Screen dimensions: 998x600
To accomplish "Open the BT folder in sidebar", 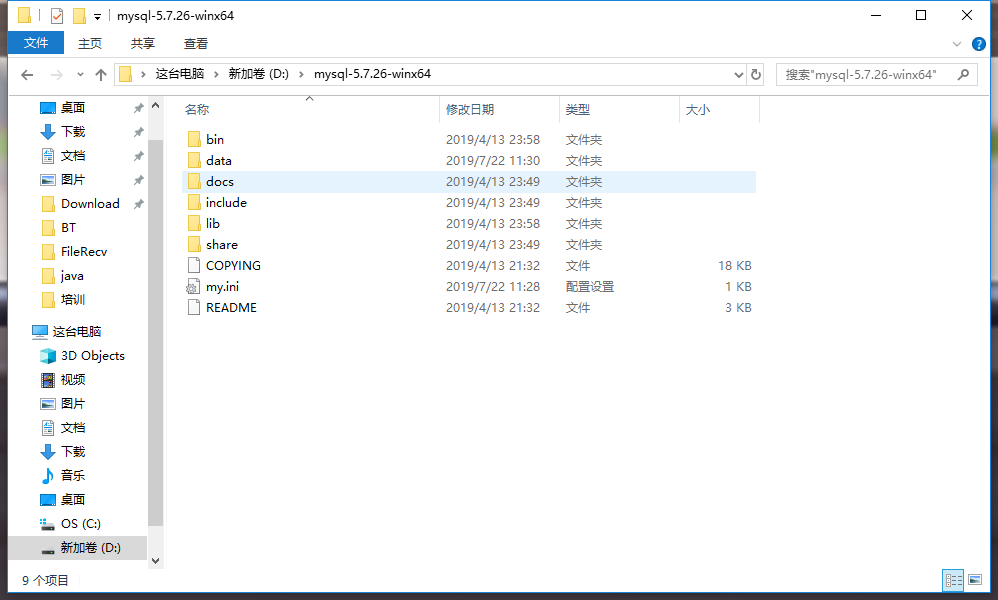I will [x=68, y=228].
